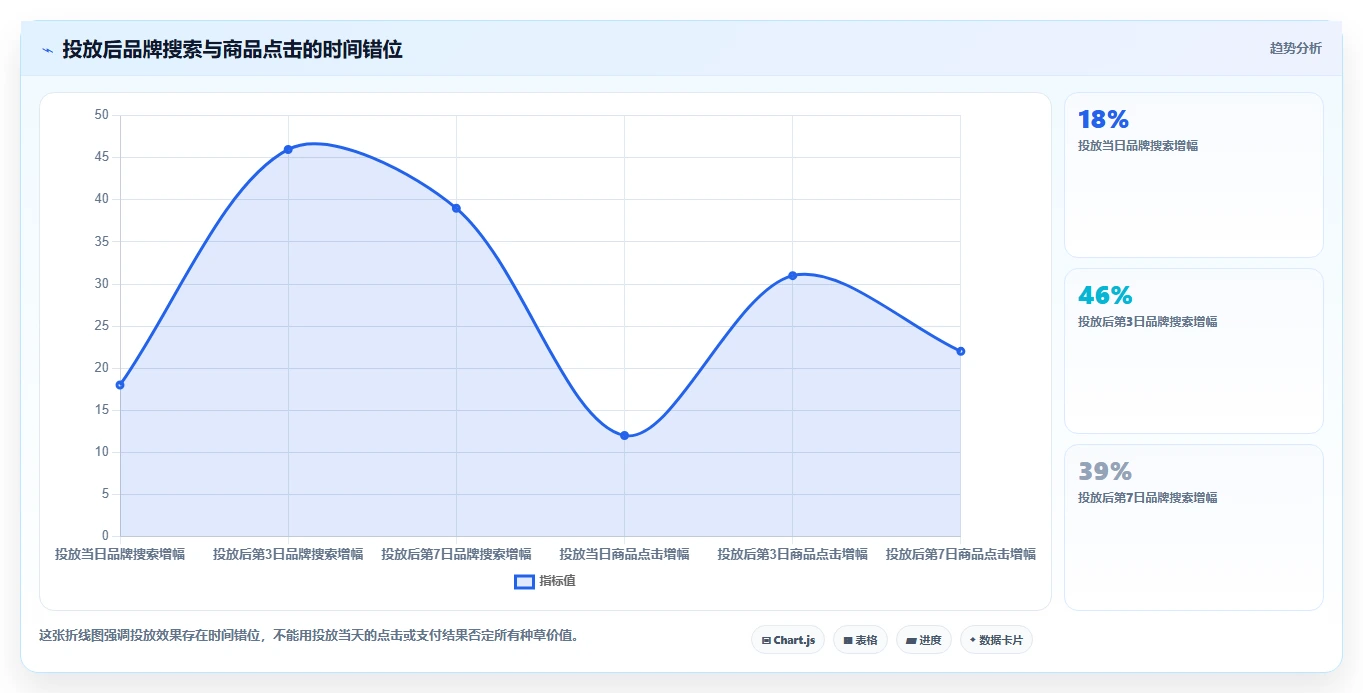The height and width of the screenshot is (693, 1363).
Task: Open the 18% stat card
Action: (1194, 175)
